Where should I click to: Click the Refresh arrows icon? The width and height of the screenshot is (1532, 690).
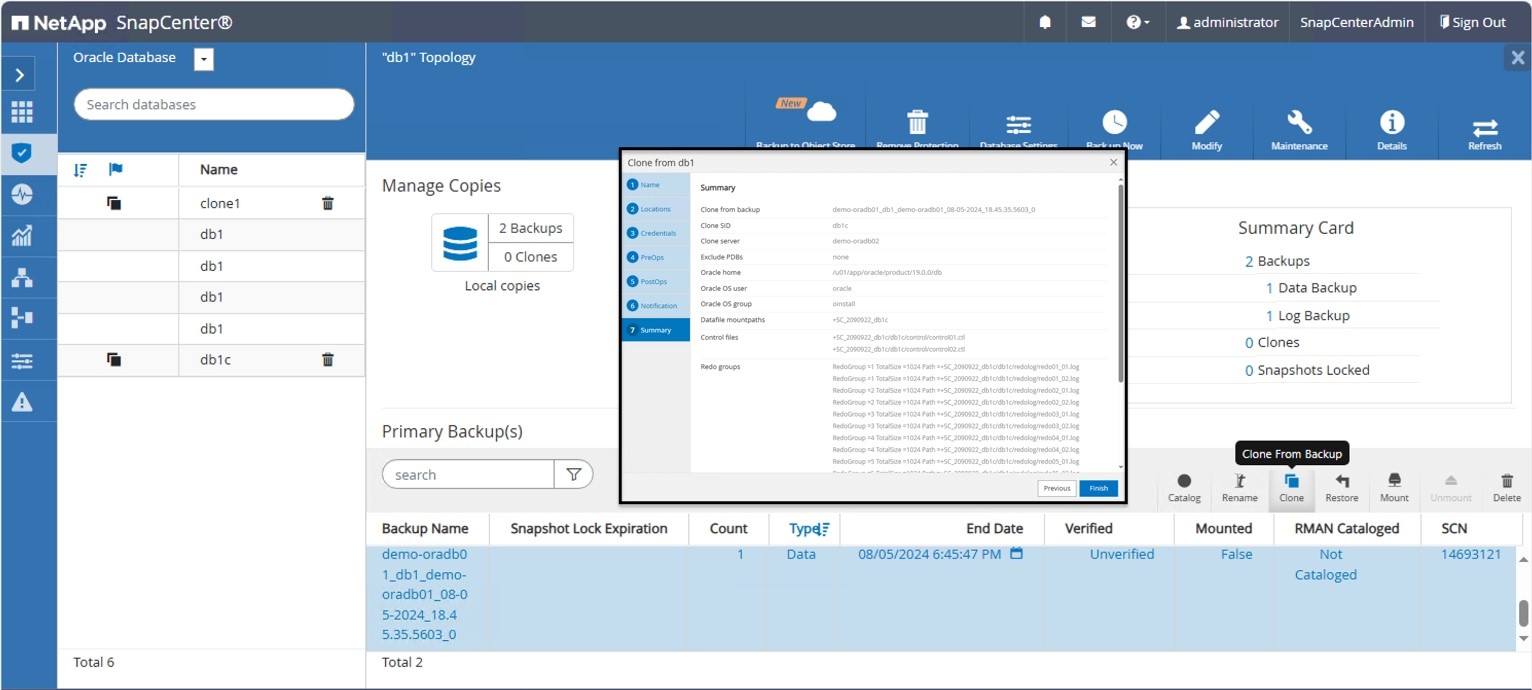coord(1485,127)
